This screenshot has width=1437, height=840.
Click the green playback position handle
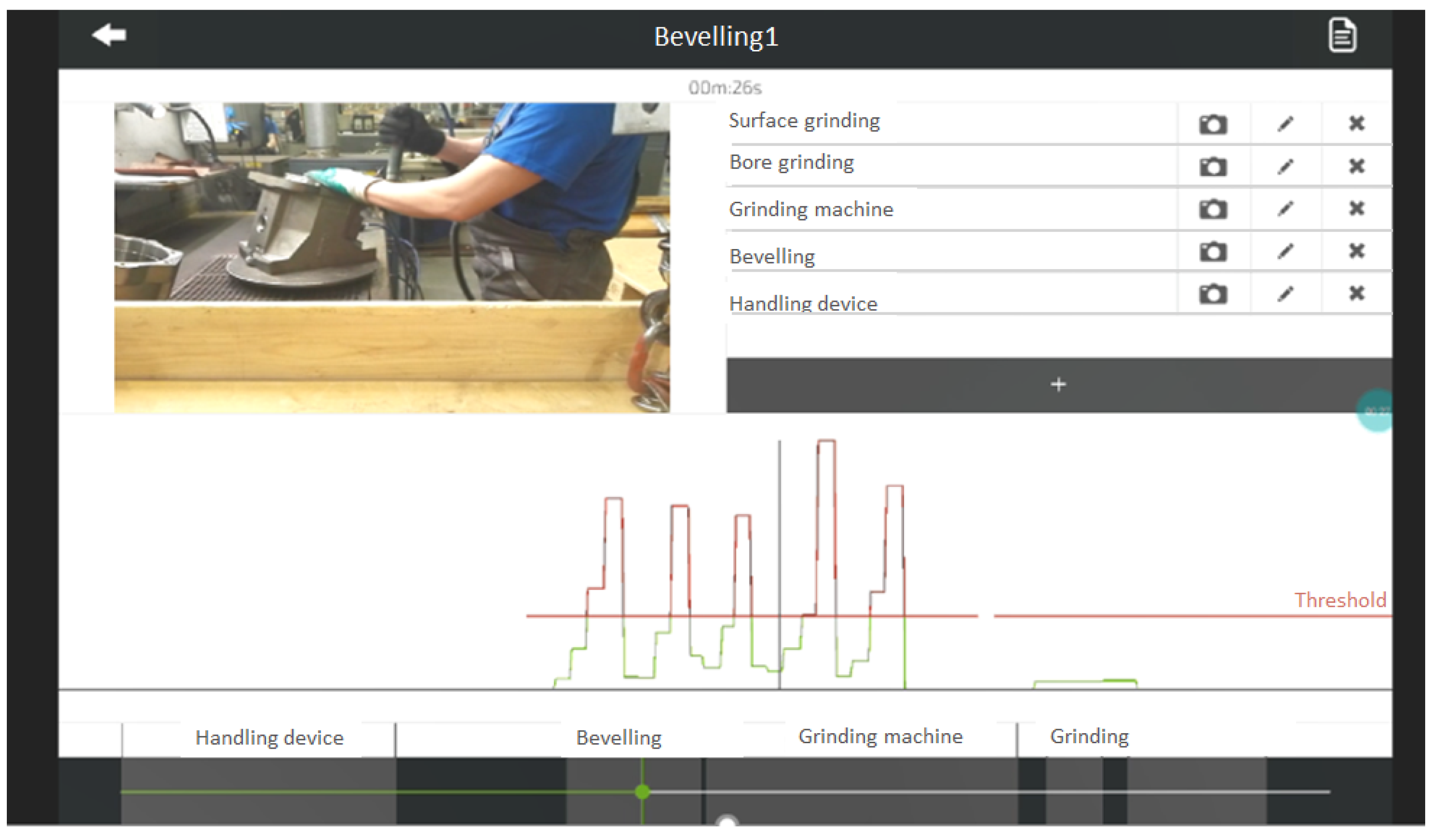(642, 791)
